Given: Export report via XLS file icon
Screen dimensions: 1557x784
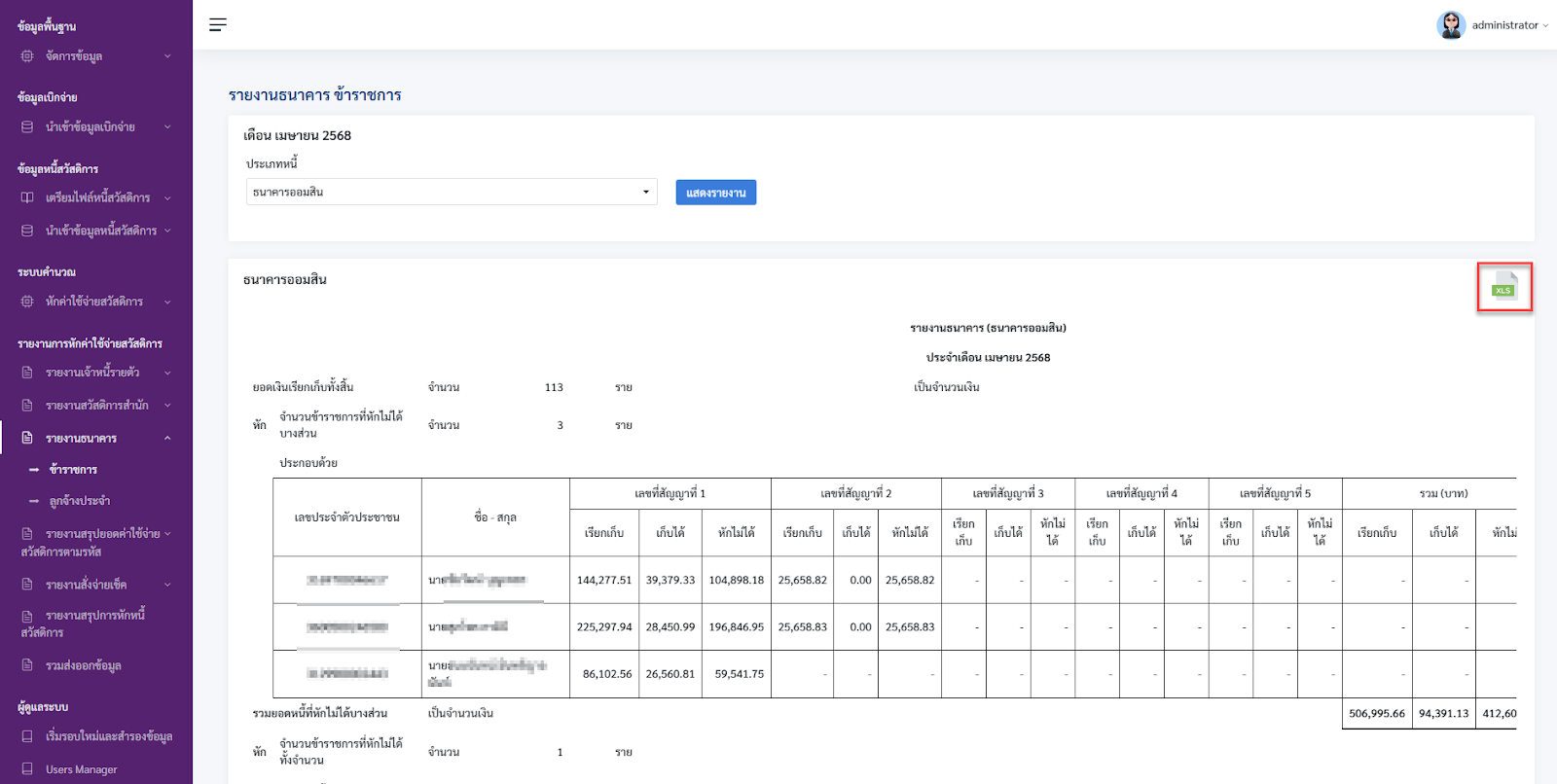Looking at the screenshot, I should click(x=1504, y=286).
